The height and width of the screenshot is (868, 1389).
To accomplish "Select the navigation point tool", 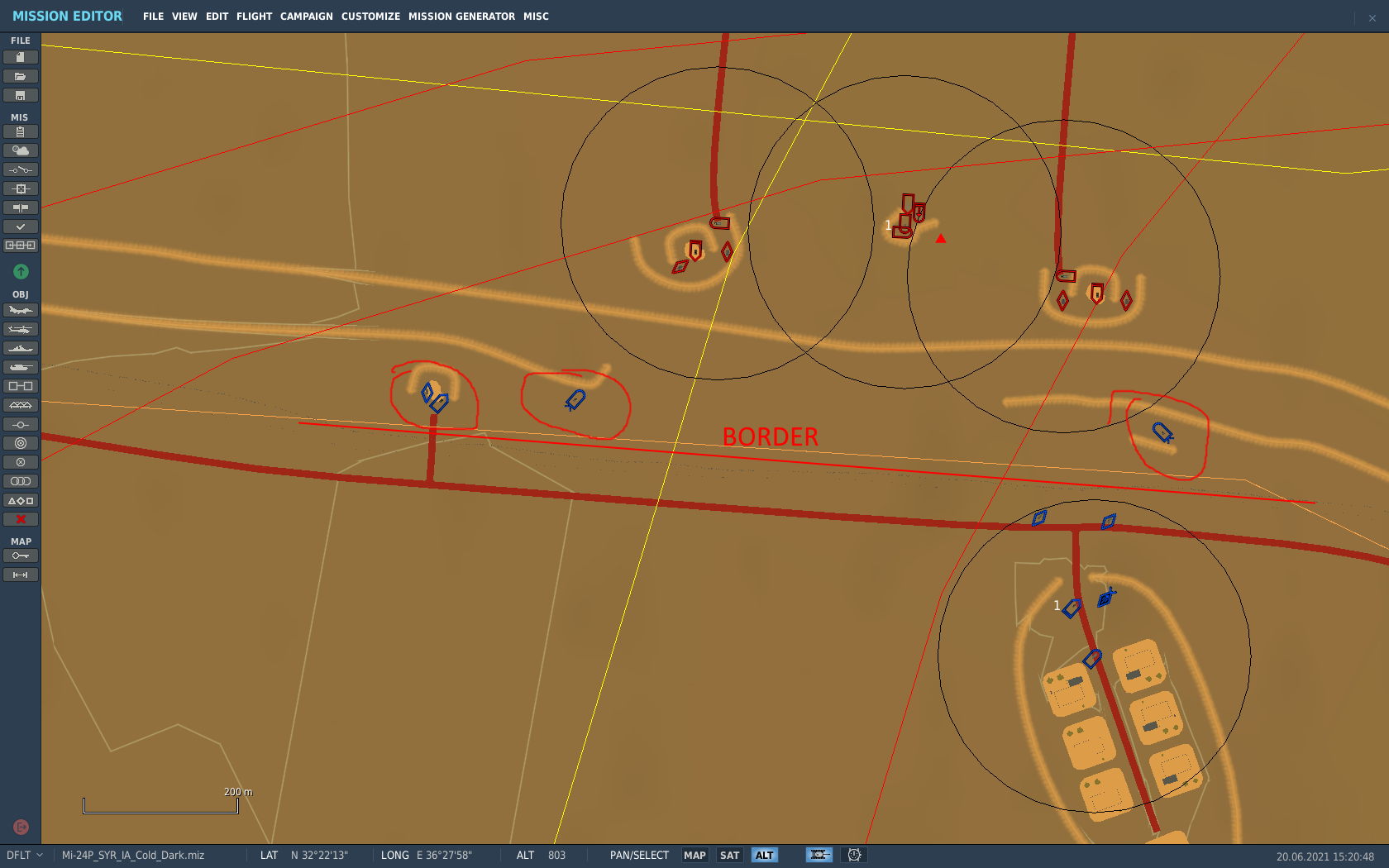I will 21,424.
